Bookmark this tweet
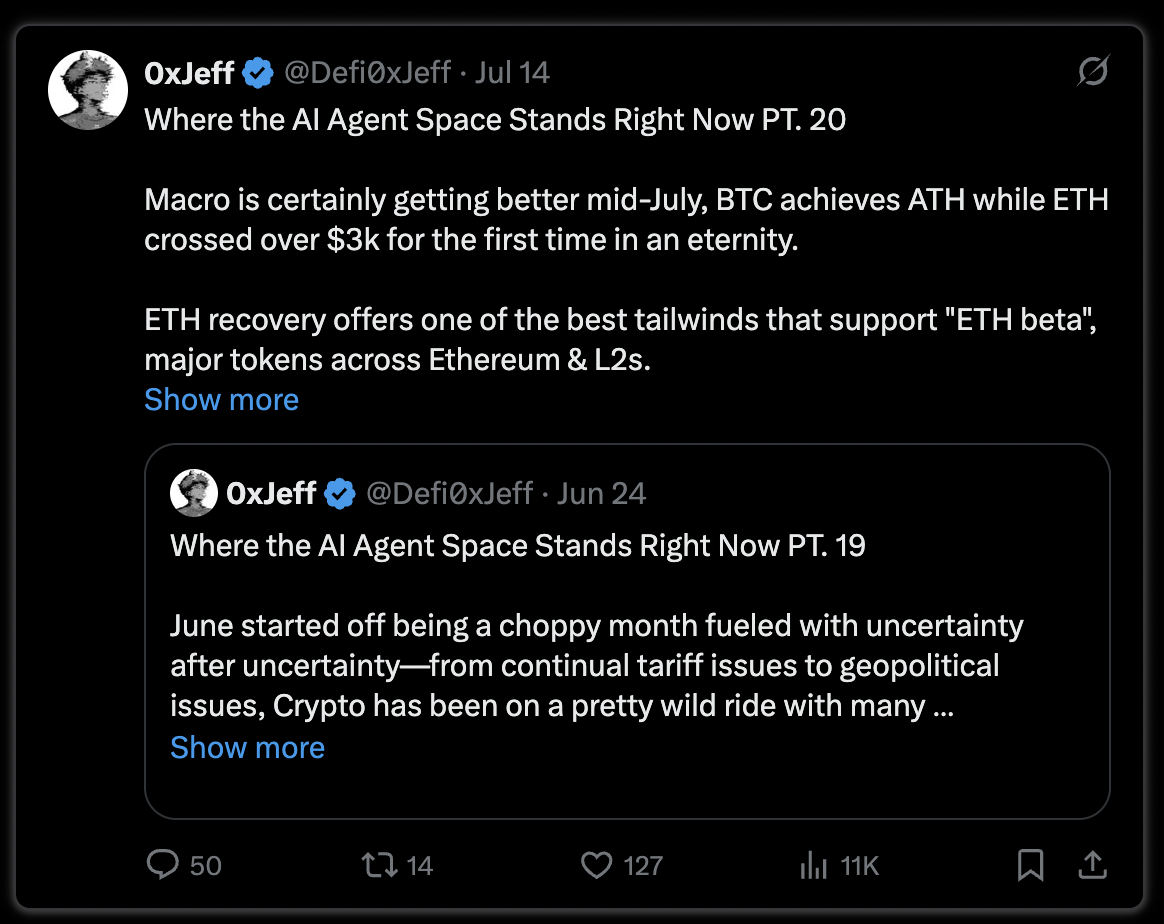This screenshot has width=1164, height=924. click(x=1030, y=865)
